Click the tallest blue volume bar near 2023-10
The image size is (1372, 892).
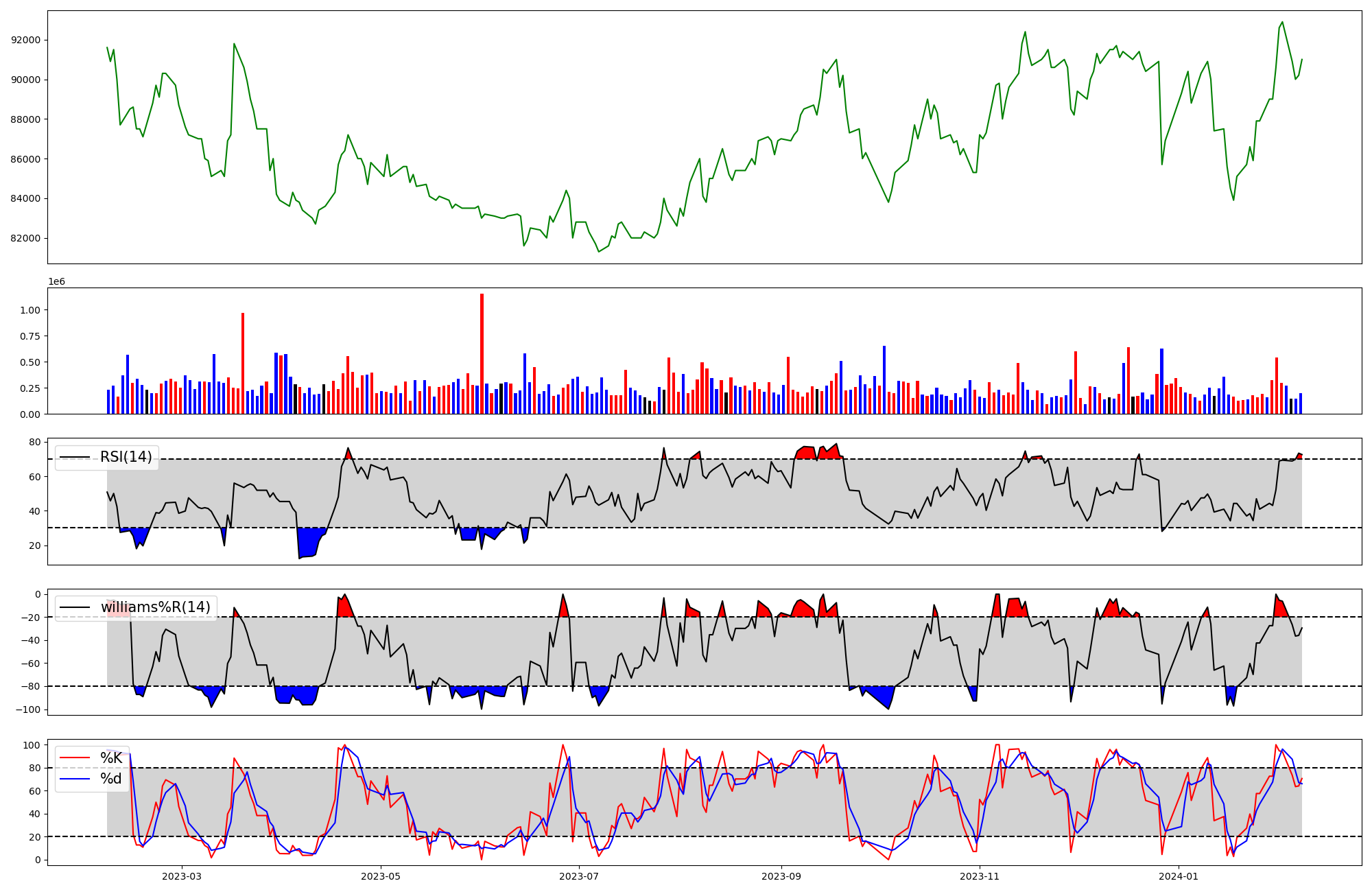[884, 380]
